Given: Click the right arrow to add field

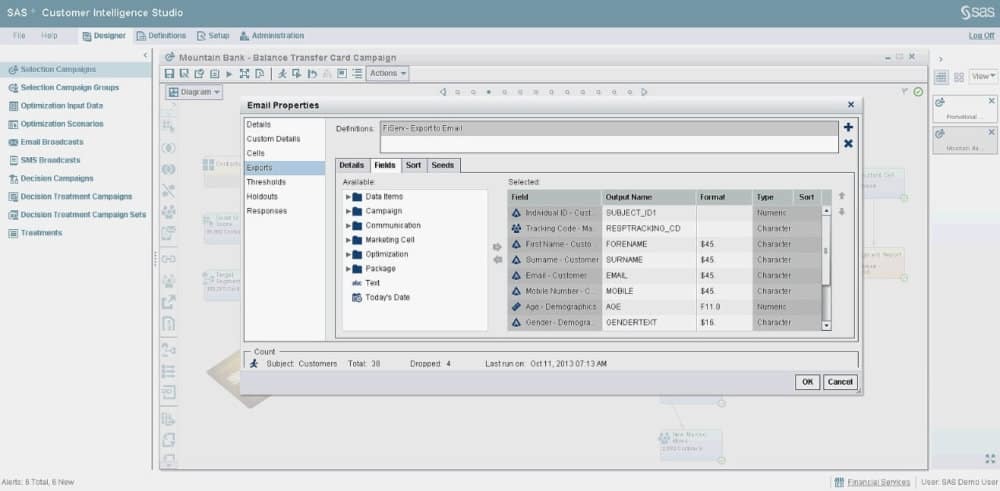Looking at the screenshot, I should [497, 247].
